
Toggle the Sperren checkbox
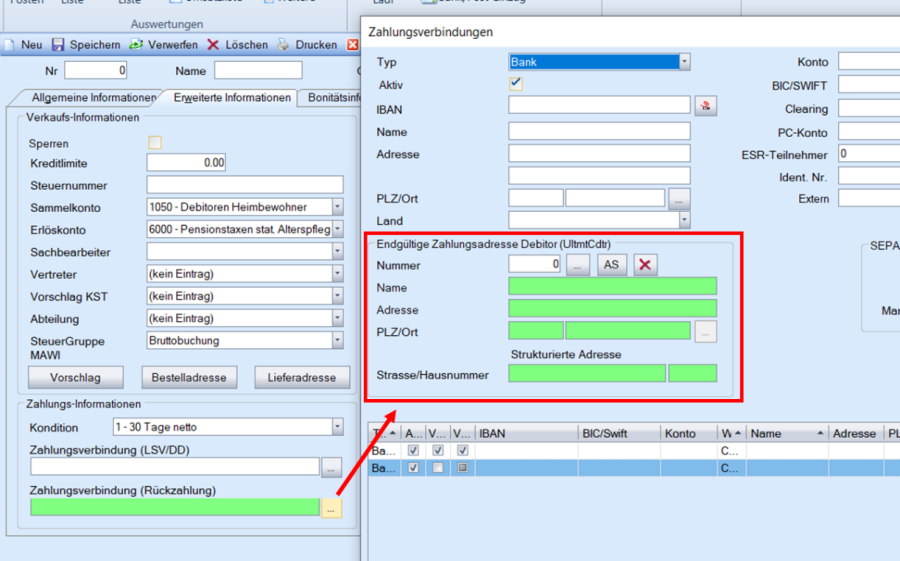point(155,143)
